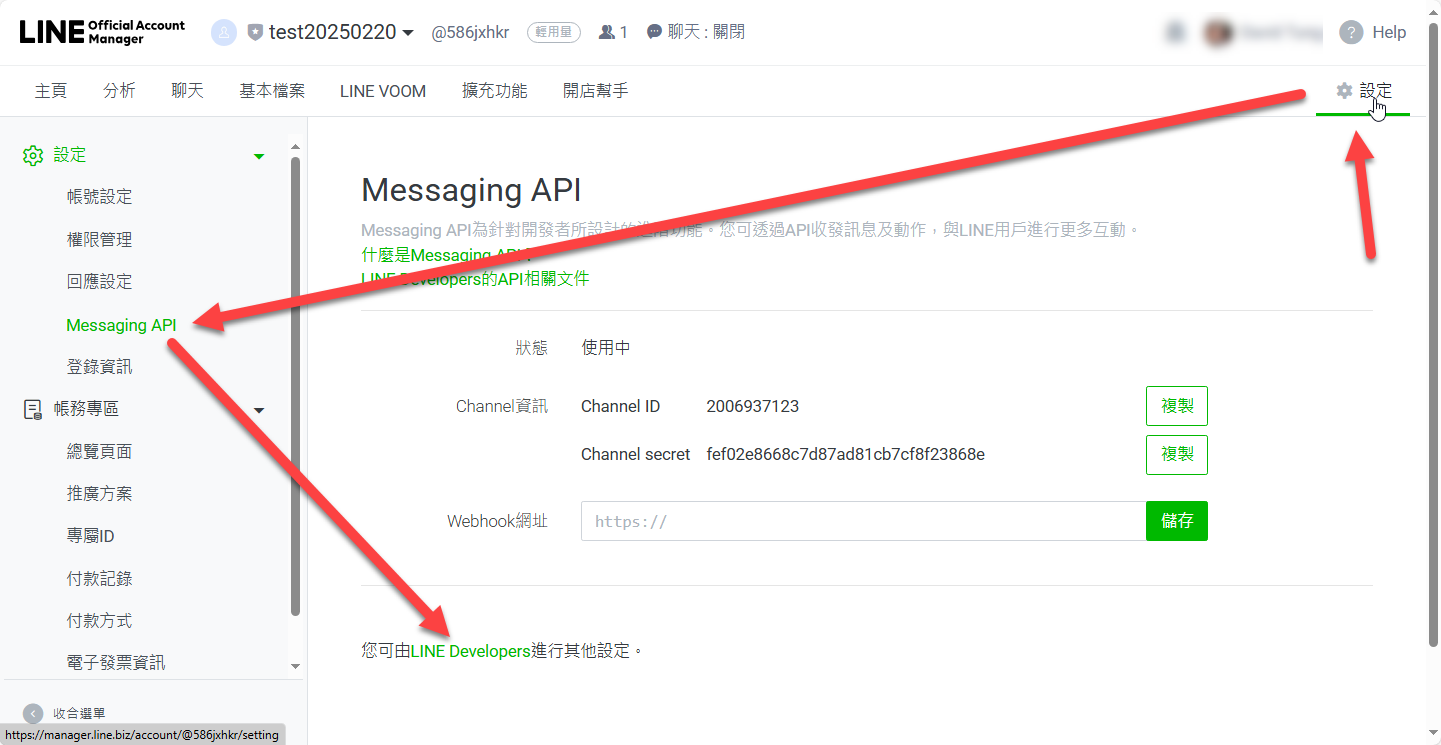The image size is (1441, 745).
Task: Open 帳號設定 in the sidebar
Action: 99,197
